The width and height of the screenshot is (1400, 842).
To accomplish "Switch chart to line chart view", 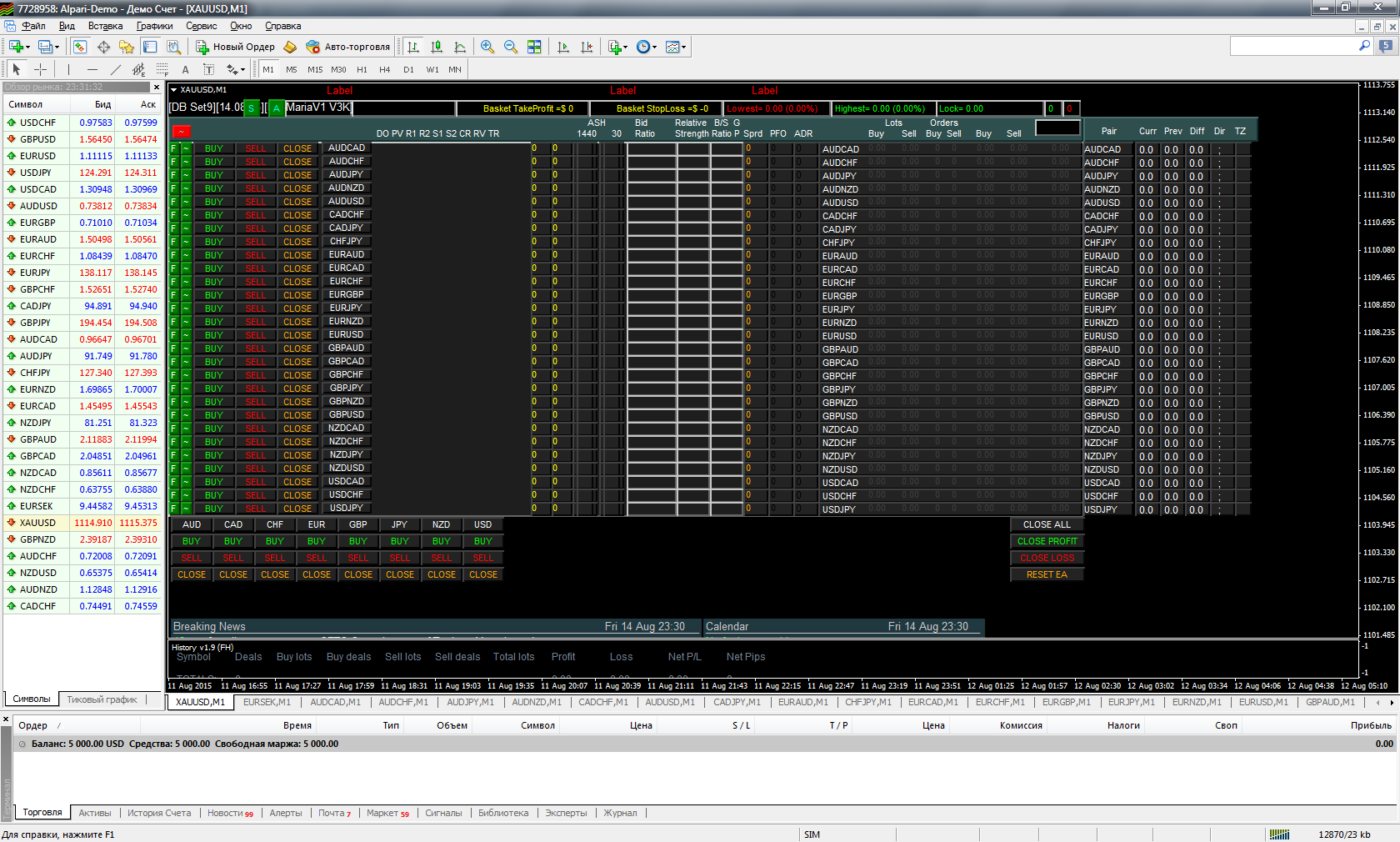I will (459, 47).
